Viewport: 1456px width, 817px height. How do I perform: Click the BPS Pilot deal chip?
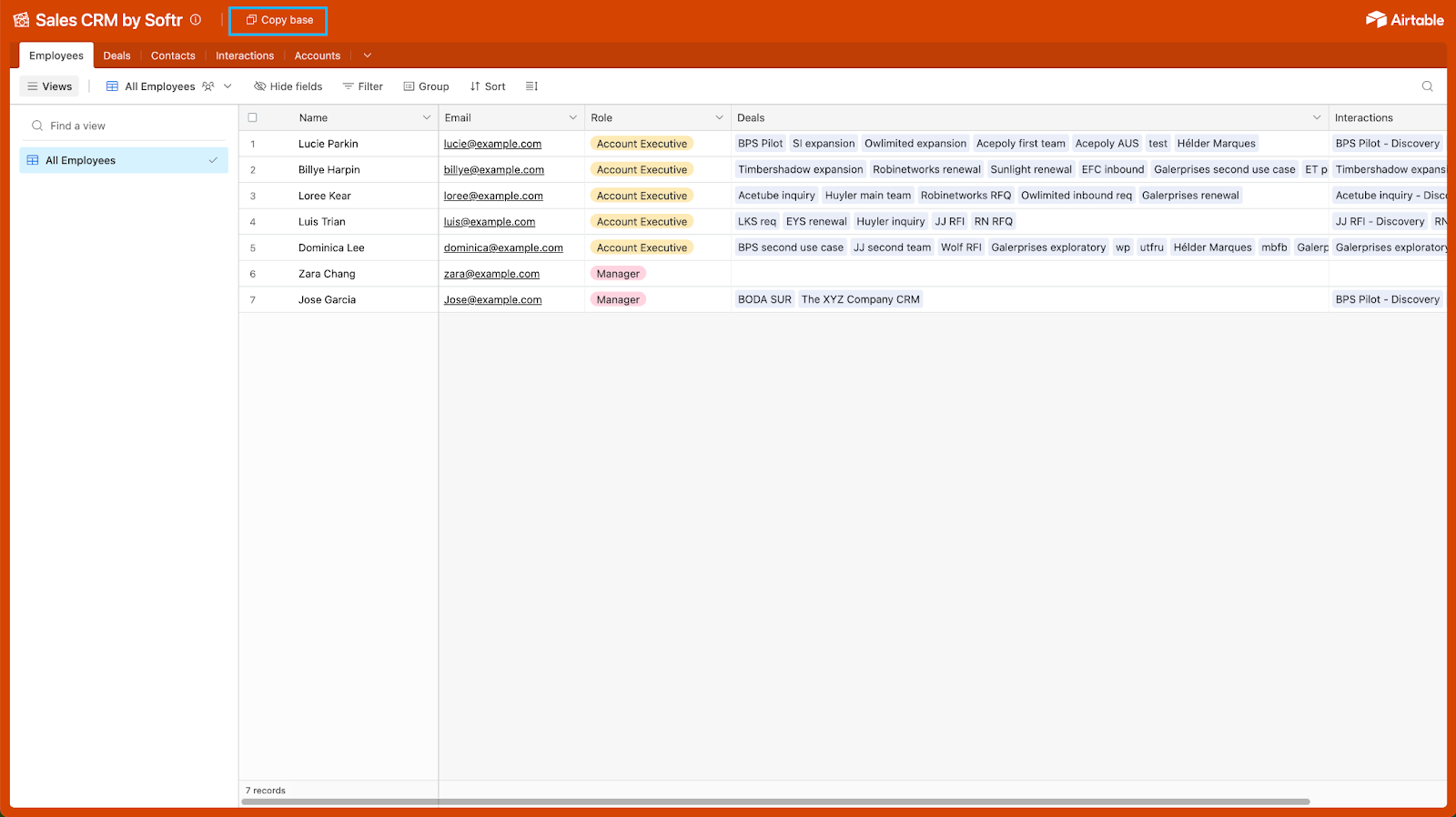(760, 144)
